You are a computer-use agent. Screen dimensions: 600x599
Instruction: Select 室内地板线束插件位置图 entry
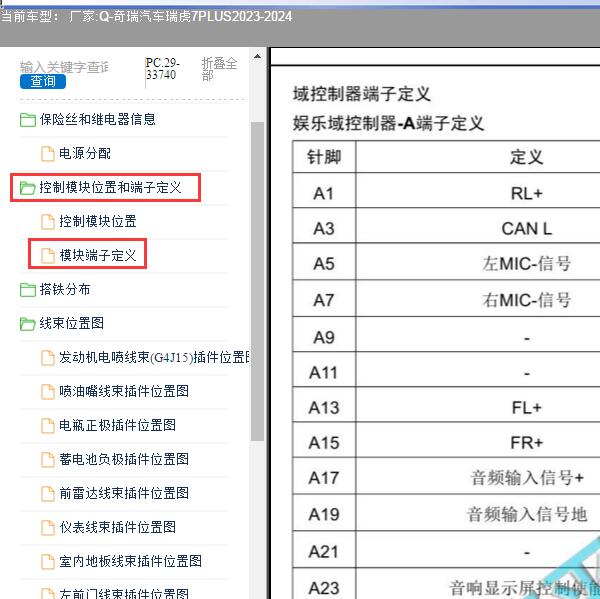click(x=130, y=561)
